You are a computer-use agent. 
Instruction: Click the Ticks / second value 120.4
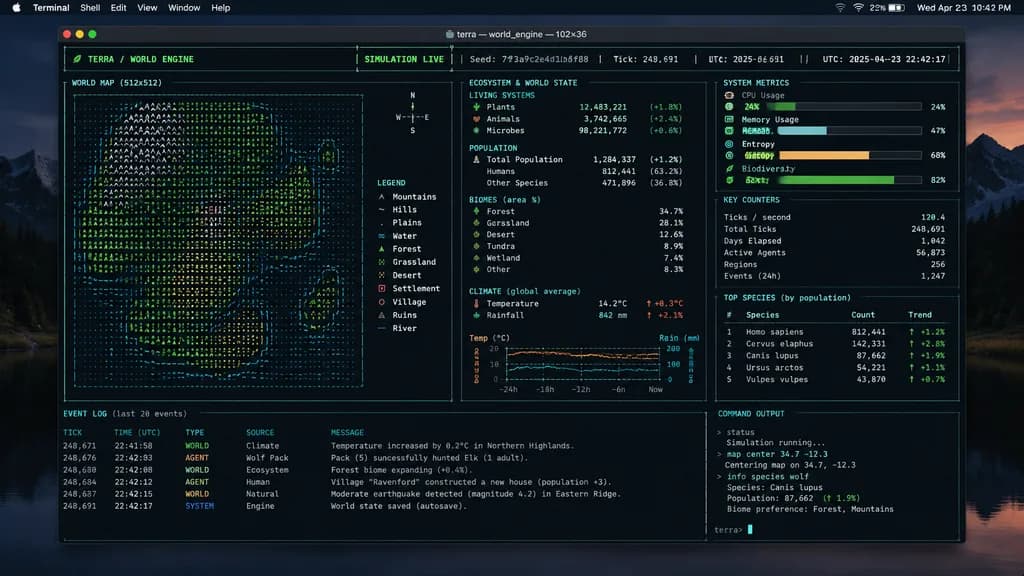pyautogui.click(x=933, y=217)
